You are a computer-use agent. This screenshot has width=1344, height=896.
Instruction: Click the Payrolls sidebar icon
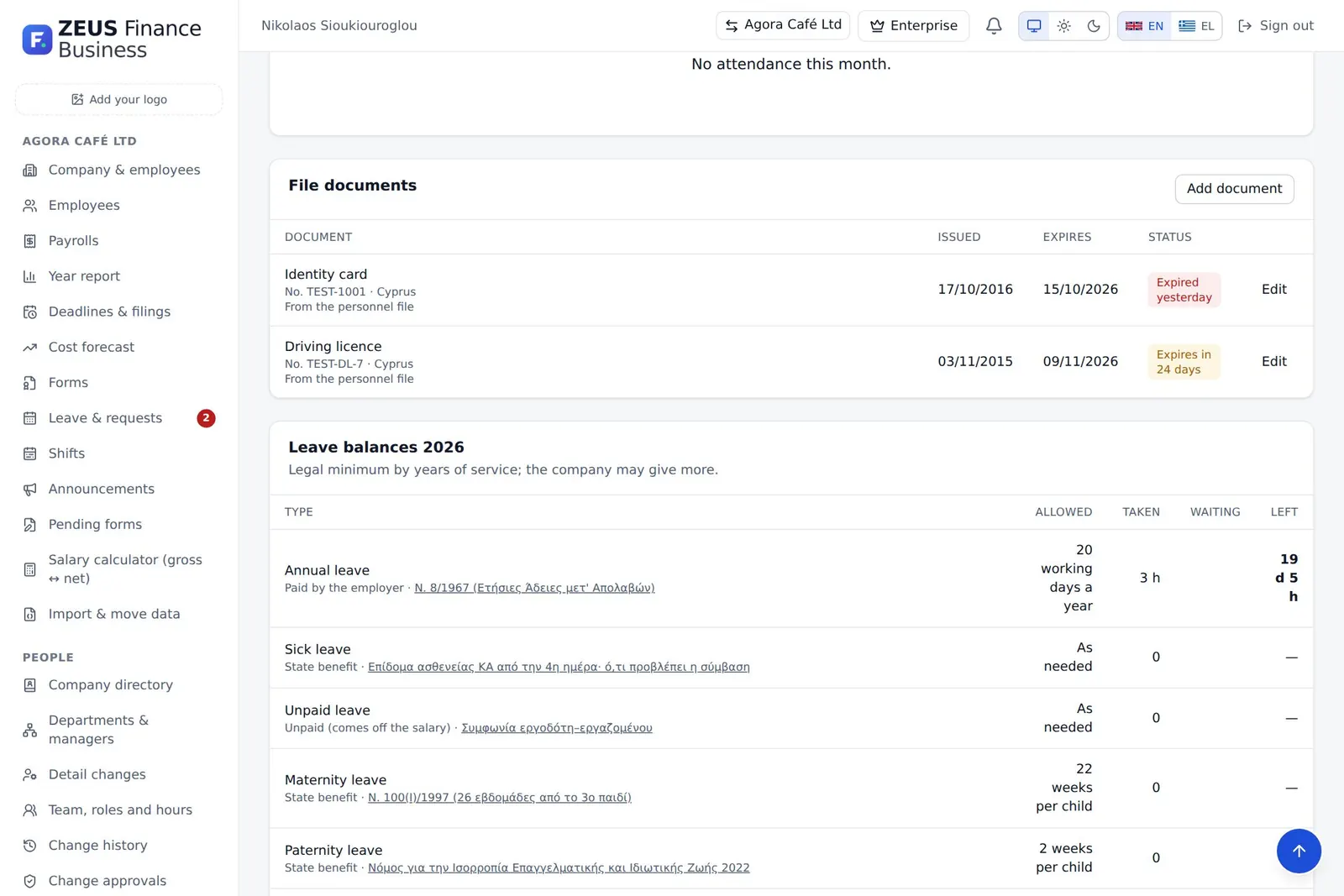tap(30, 241)
